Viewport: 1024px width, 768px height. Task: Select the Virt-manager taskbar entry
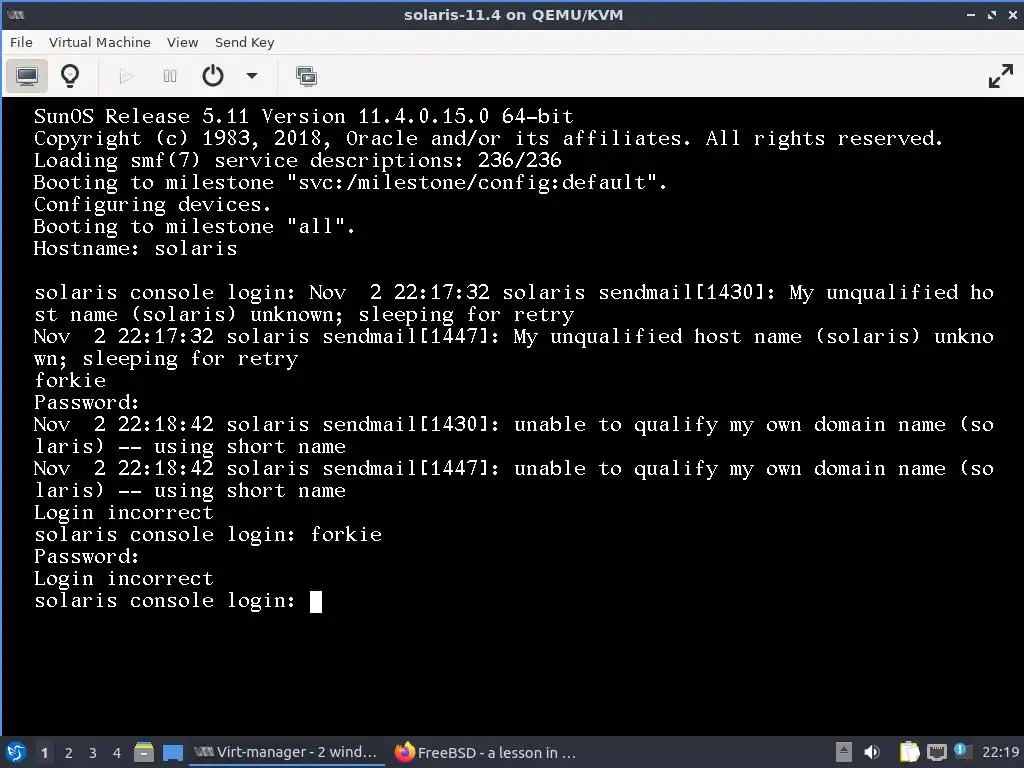[285, 752]
